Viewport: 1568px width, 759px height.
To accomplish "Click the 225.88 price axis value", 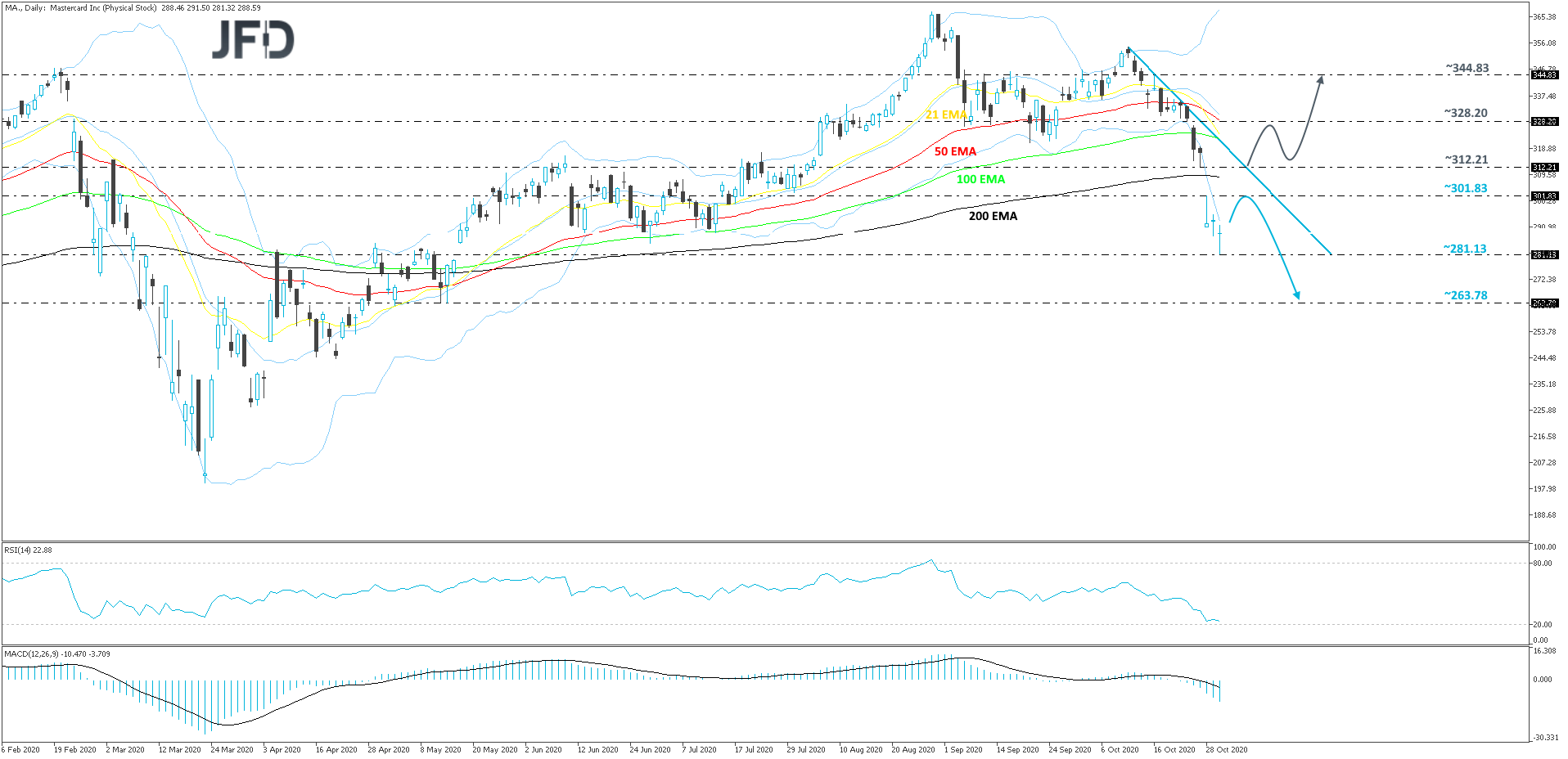I will (x=1544, y=411).
